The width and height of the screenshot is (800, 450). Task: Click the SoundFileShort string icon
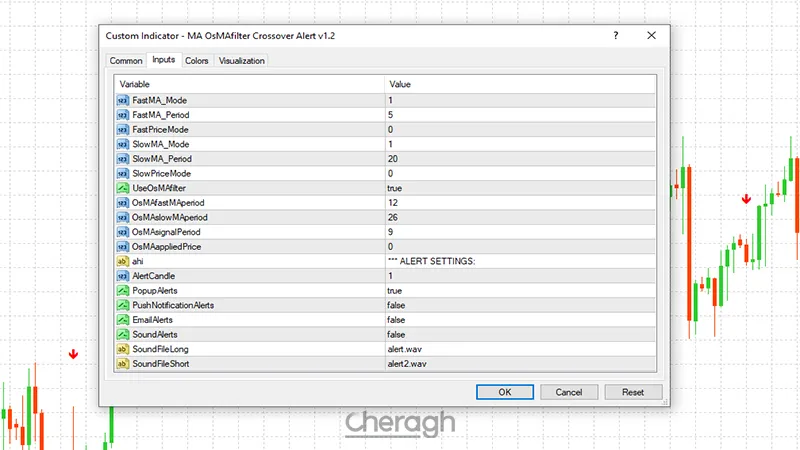tap(123, 364)
